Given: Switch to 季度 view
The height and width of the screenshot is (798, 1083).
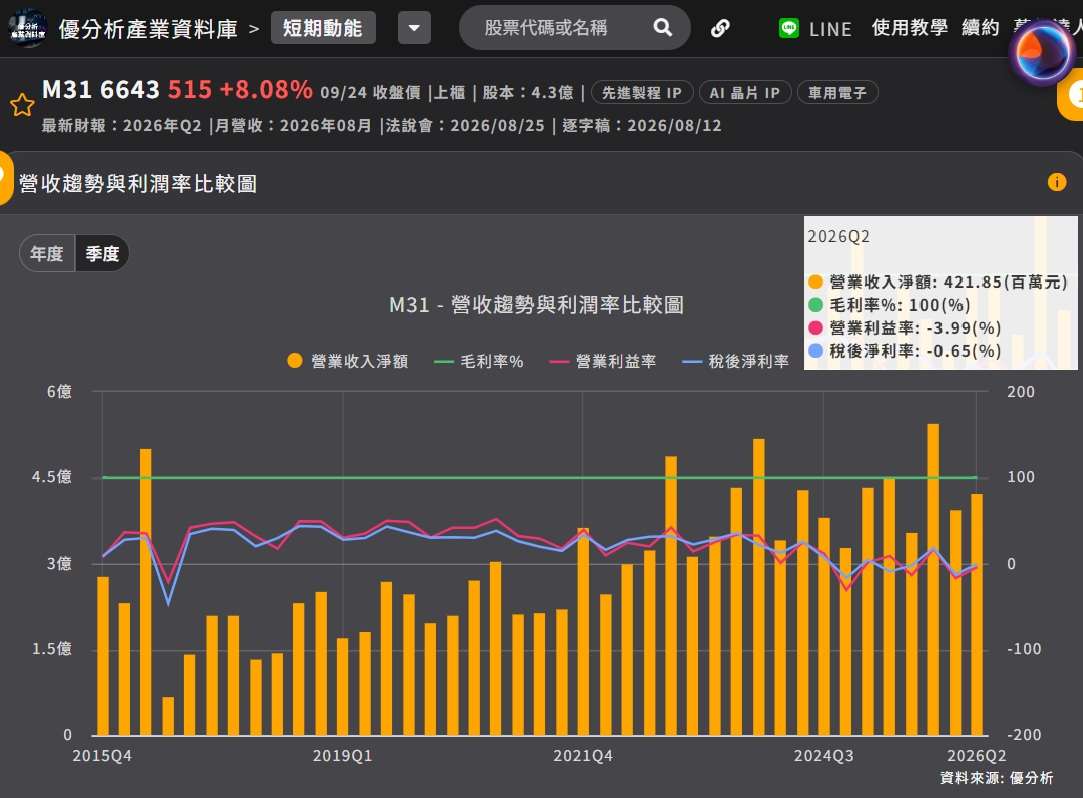Looking at the screenshot, I should click(x=102, y=254).
